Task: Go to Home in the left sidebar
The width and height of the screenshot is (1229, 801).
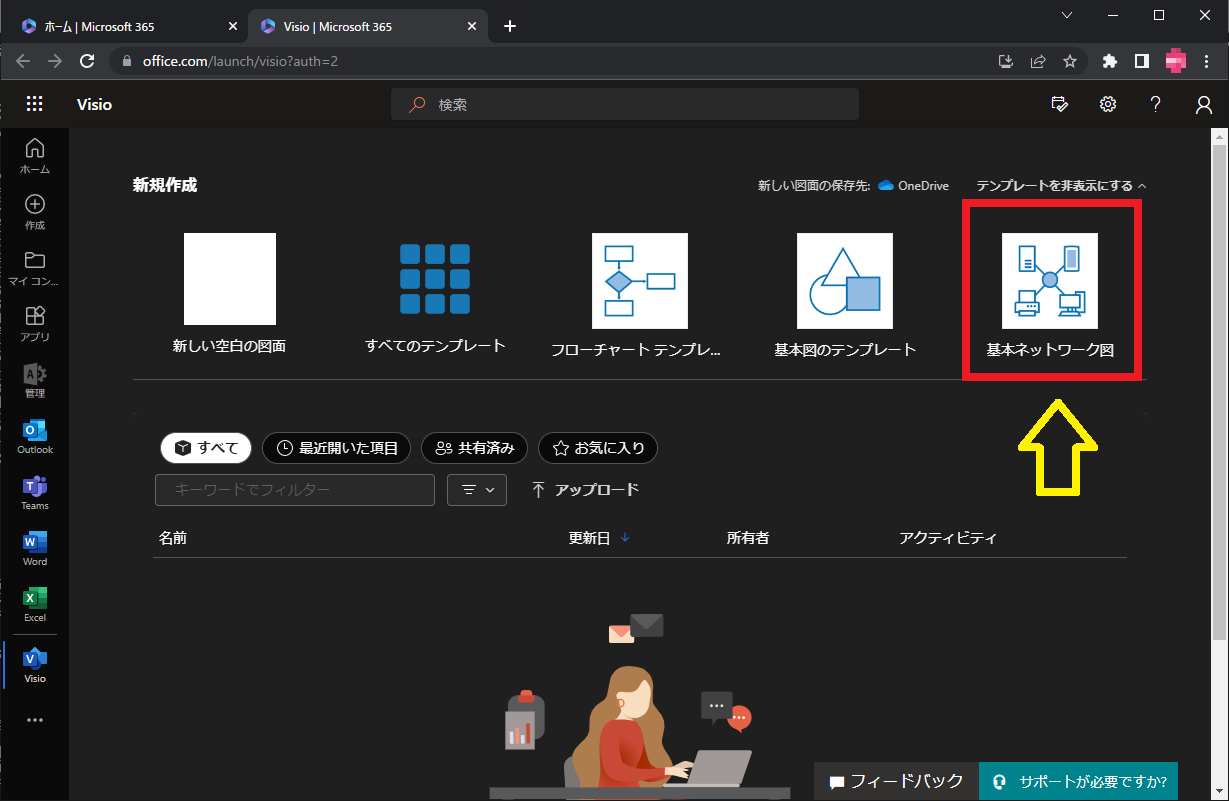Action: tap(35, 156)
